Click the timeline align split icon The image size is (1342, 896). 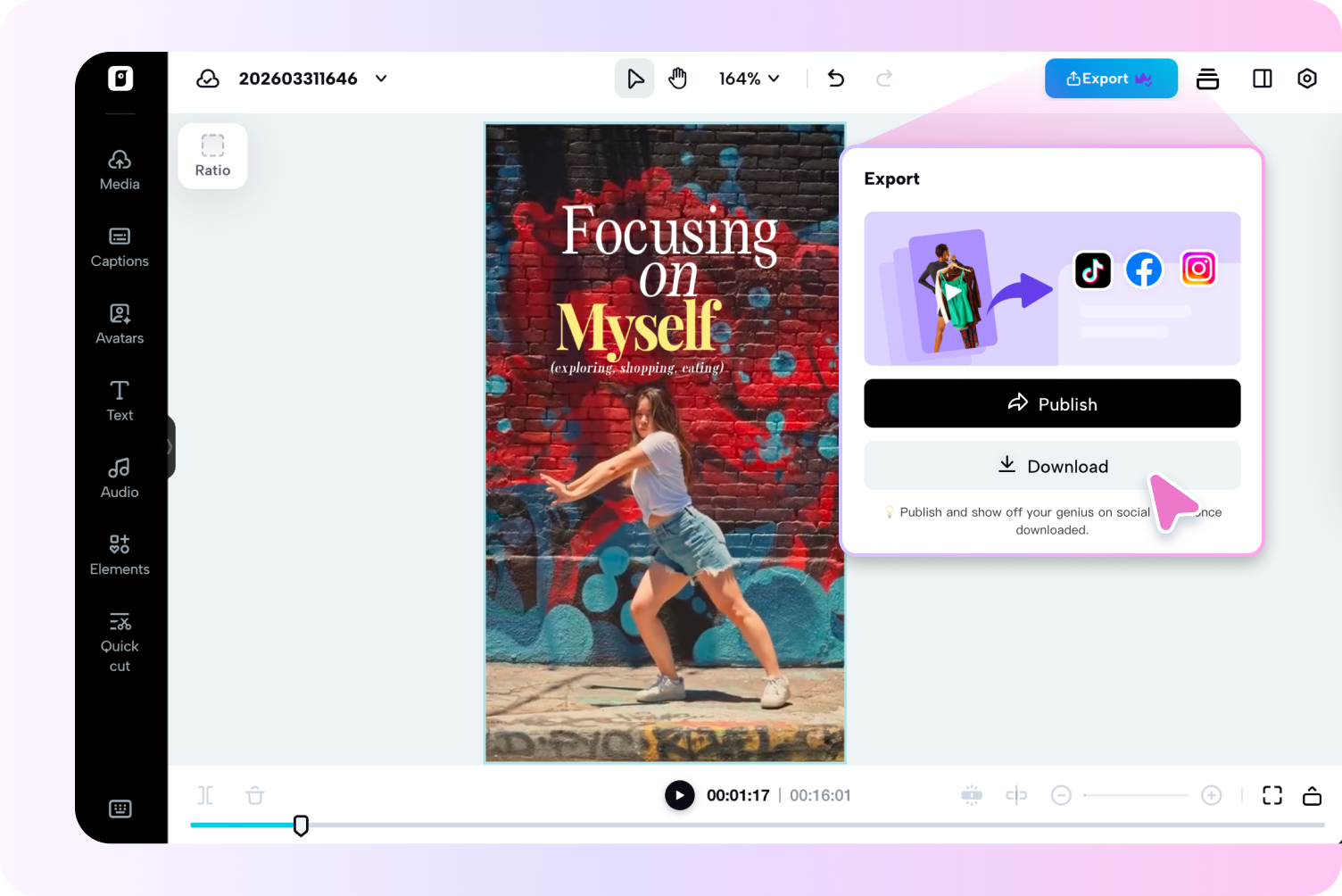[x=1016, y=795]
